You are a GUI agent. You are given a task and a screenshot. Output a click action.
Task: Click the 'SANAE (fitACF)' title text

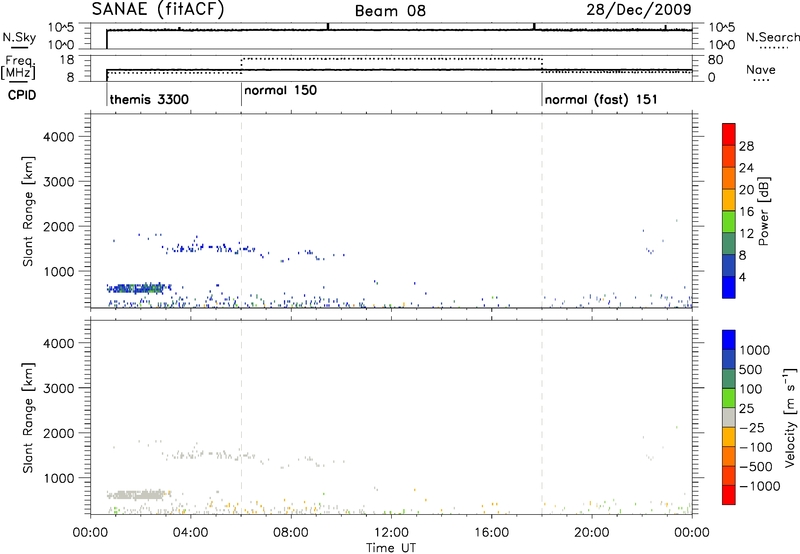(x=158, y=10)
